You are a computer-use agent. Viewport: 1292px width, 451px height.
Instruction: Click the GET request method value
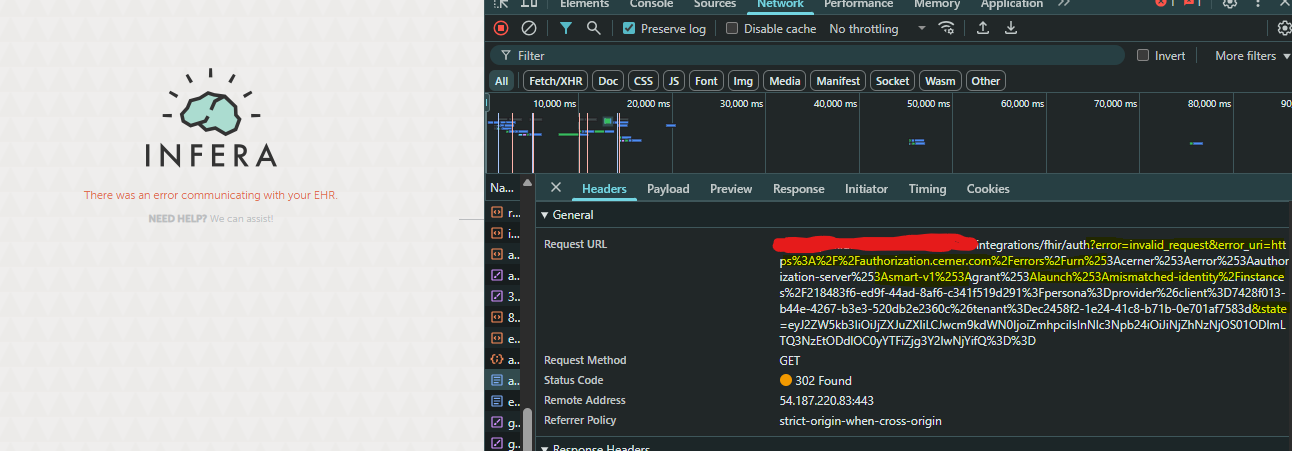(x=789, y=360)
